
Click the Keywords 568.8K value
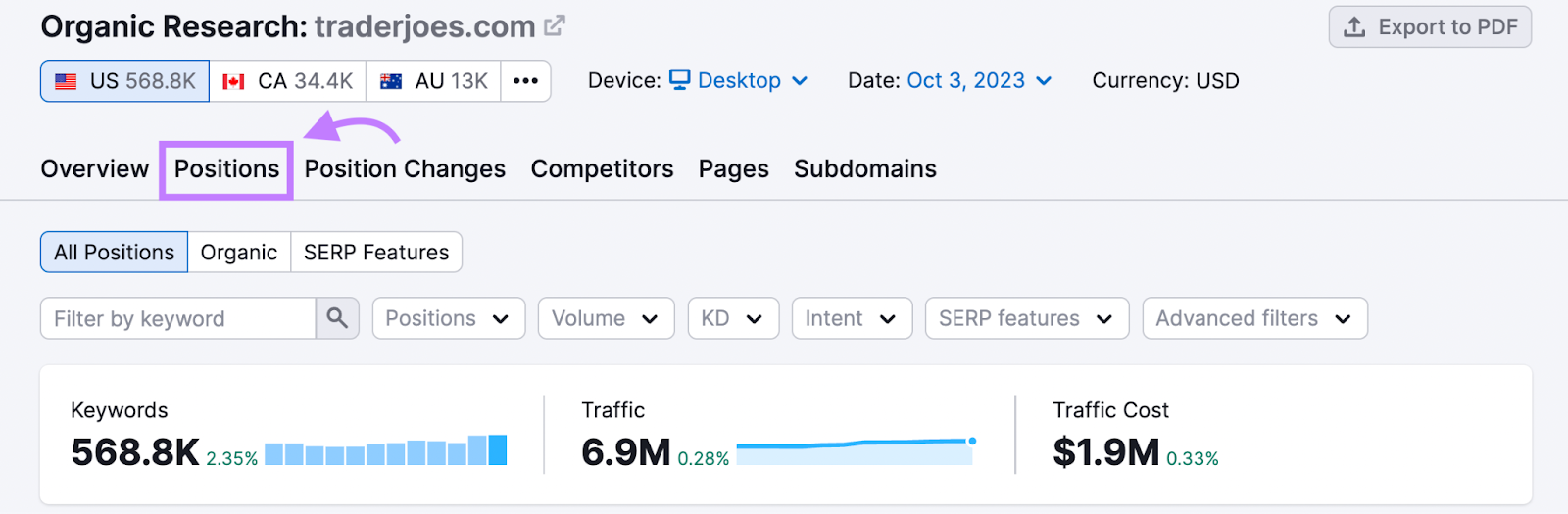pos(135,452)
